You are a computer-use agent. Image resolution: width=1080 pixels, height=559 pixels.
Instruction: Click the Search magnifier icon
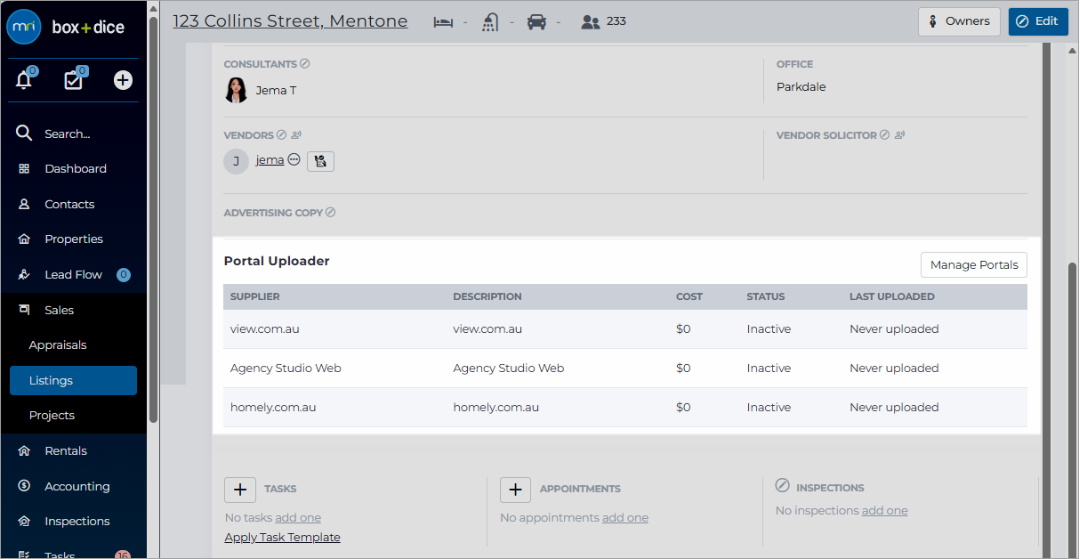[24, 134]
